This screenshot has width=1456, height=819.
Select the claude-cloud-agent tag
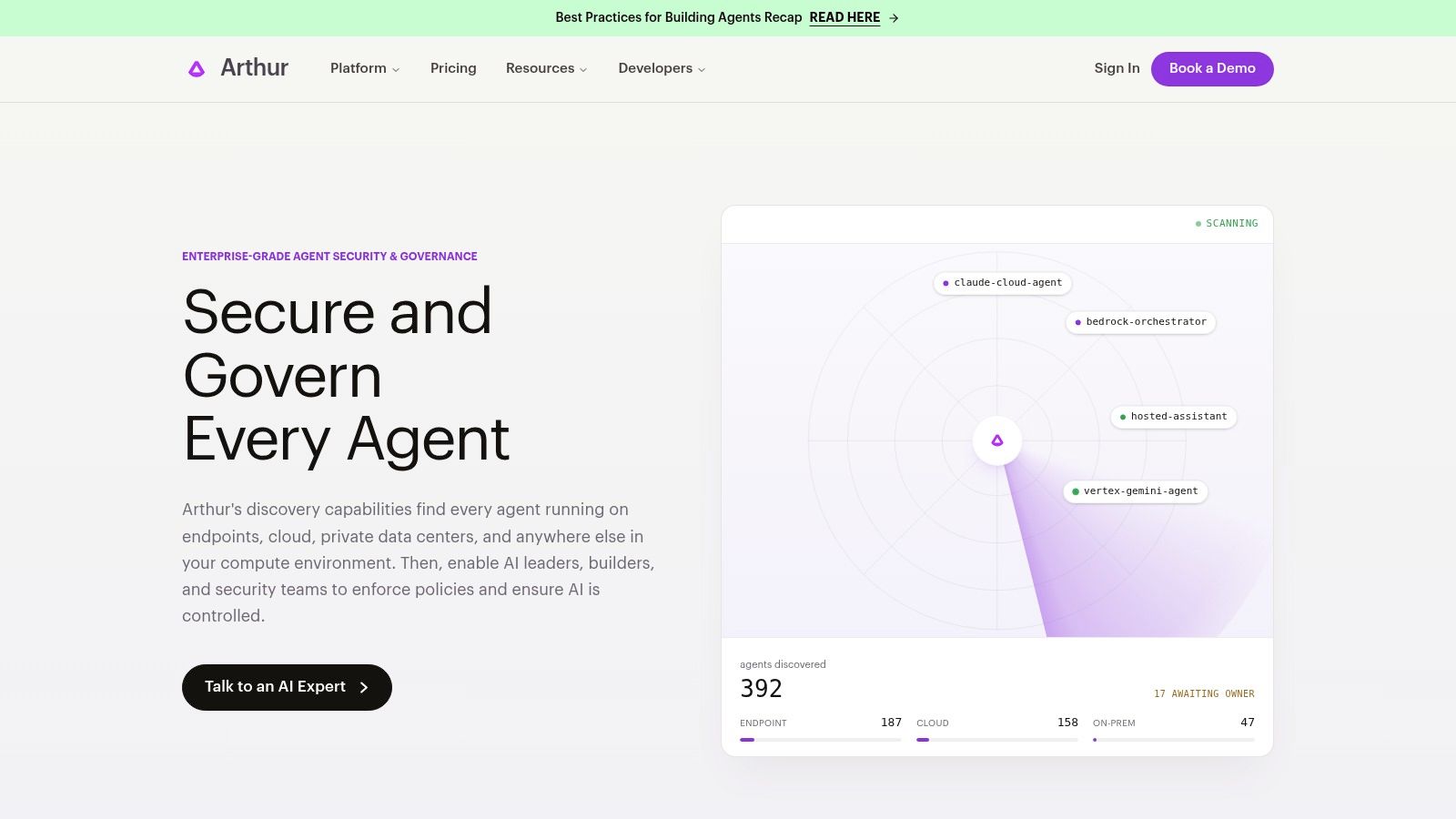pyautogui.click(x=1003, y=283)
